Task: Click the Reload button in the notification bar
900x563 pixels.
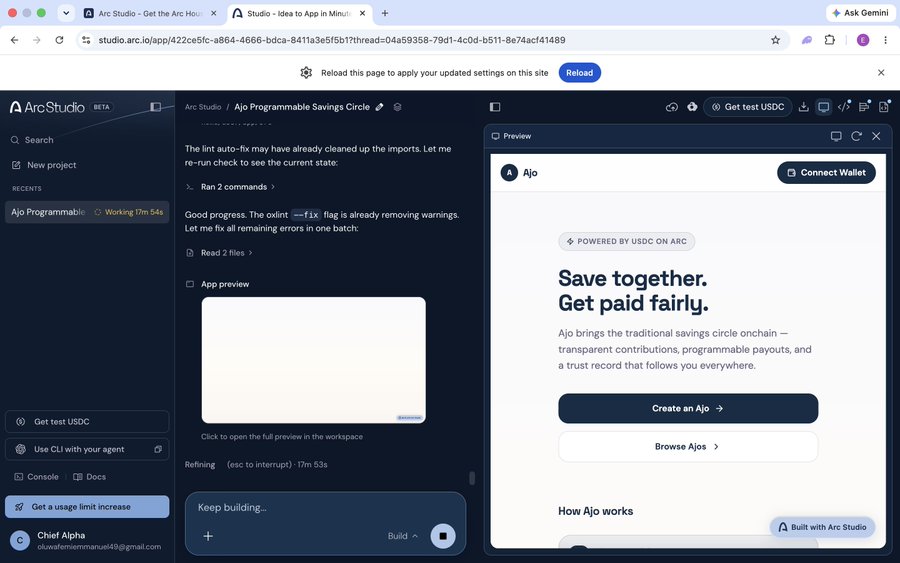Action: tap(579, 73)
